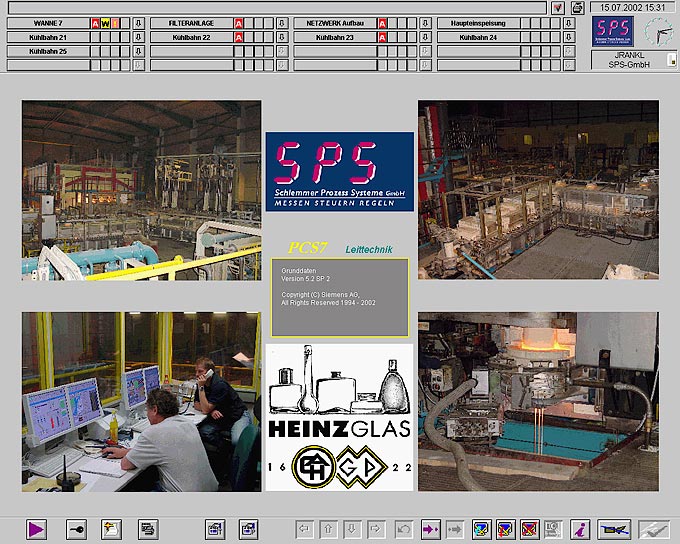
Task: Click the purple play arrow button
Action: click(36, 529)
